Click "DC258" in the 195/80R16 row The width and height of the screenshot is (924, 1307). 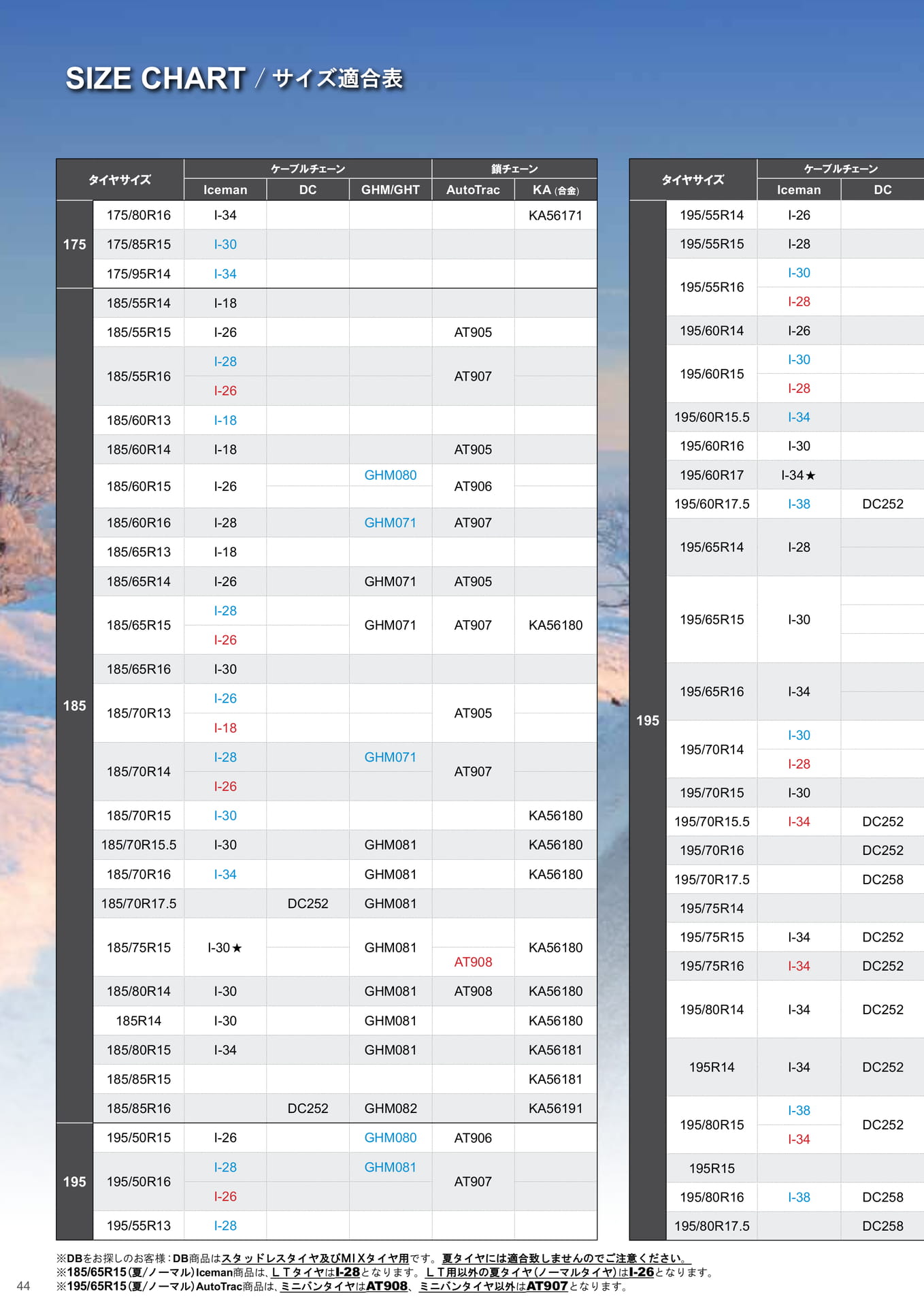pos(882,1197)
